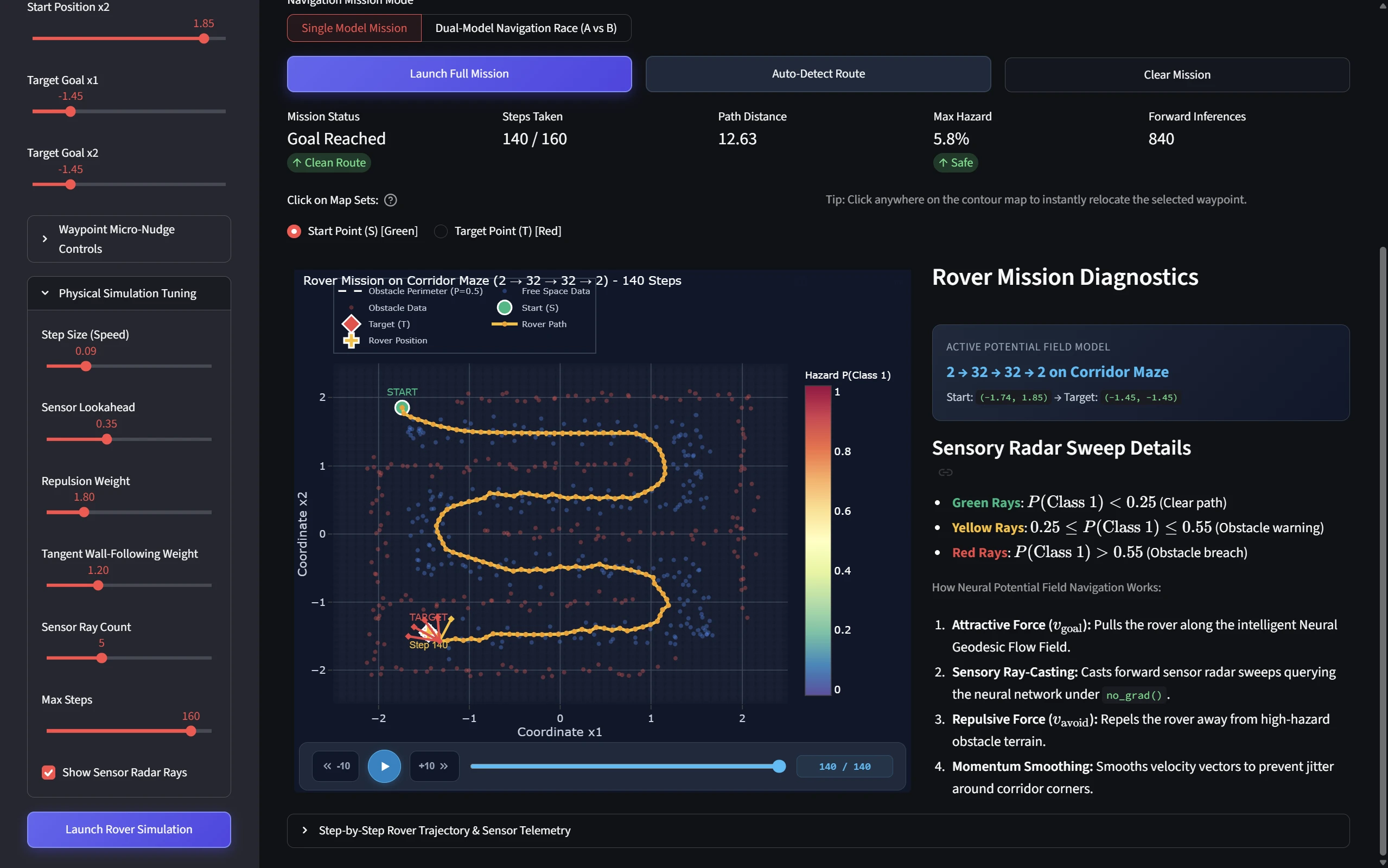
Task: Expand Step-by-Step Rover Trajectory & Sensor Telemetry
Action: [x=818, y=830]
